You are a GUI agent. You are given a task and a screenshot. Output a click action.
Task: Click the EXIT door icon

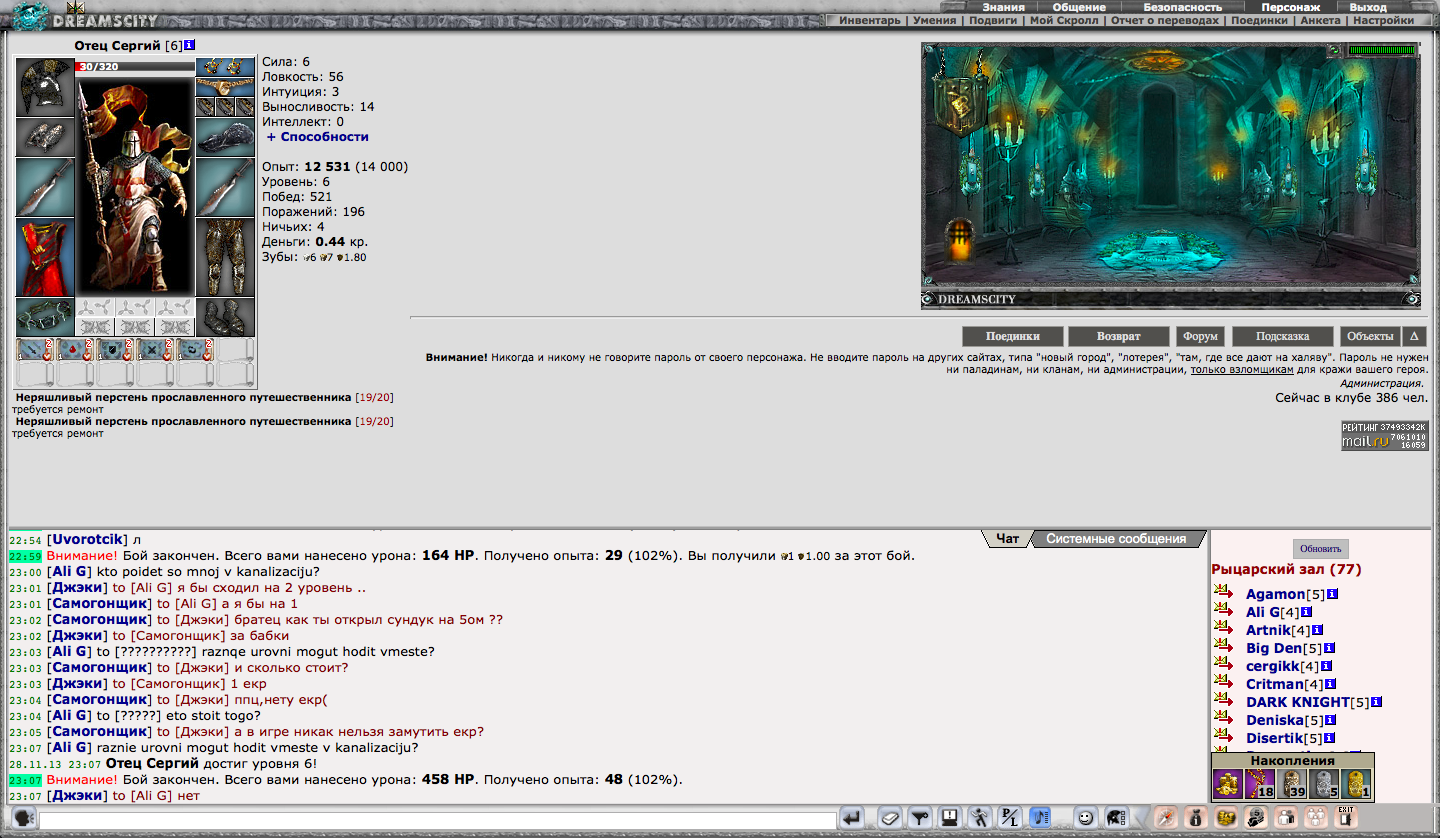1346,817
